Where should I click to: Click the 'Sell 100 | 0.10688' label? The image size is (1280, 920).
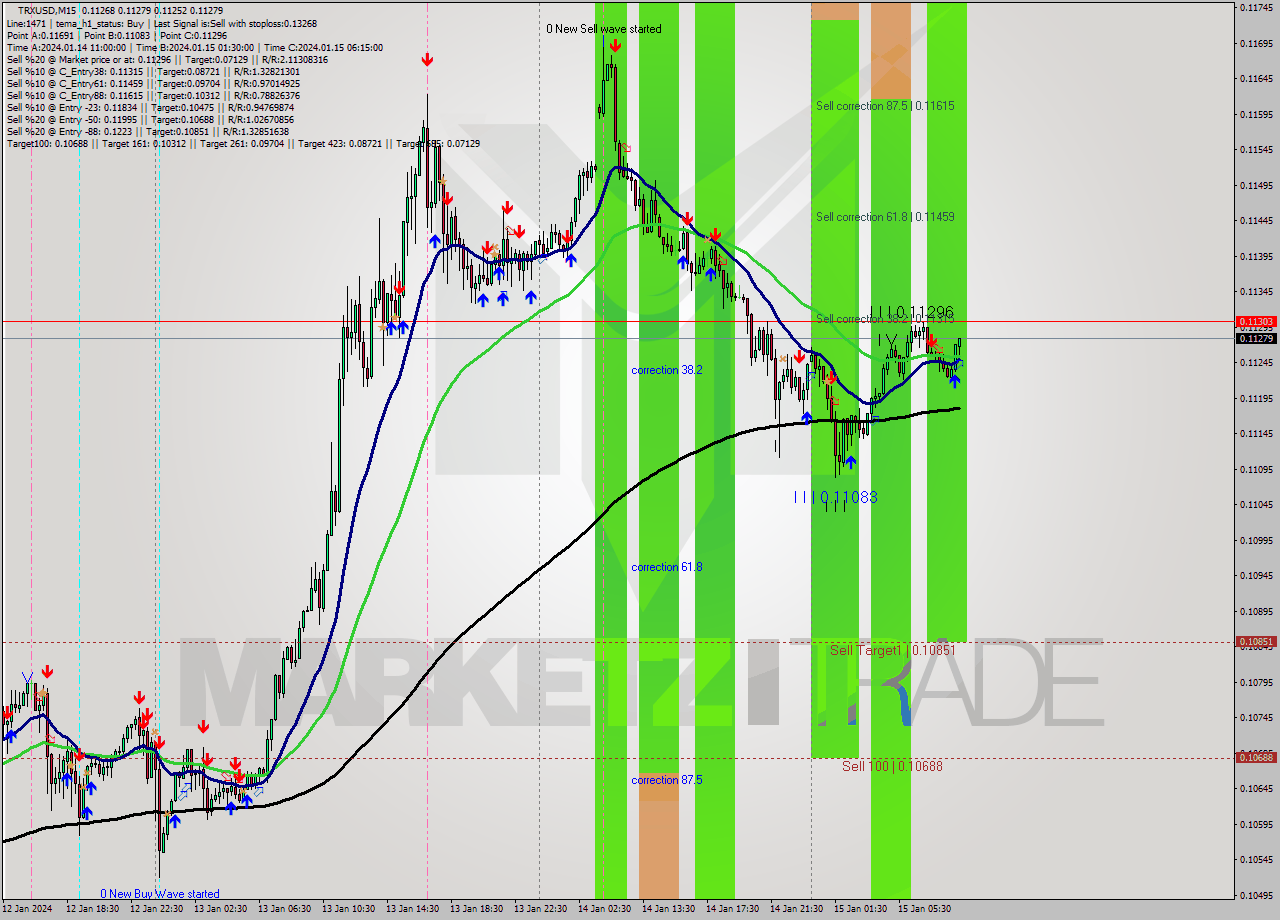pos(892,766)
